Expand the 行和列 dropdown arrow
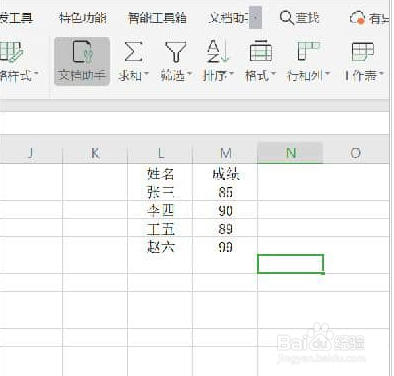394x376 pixels. 327,74
